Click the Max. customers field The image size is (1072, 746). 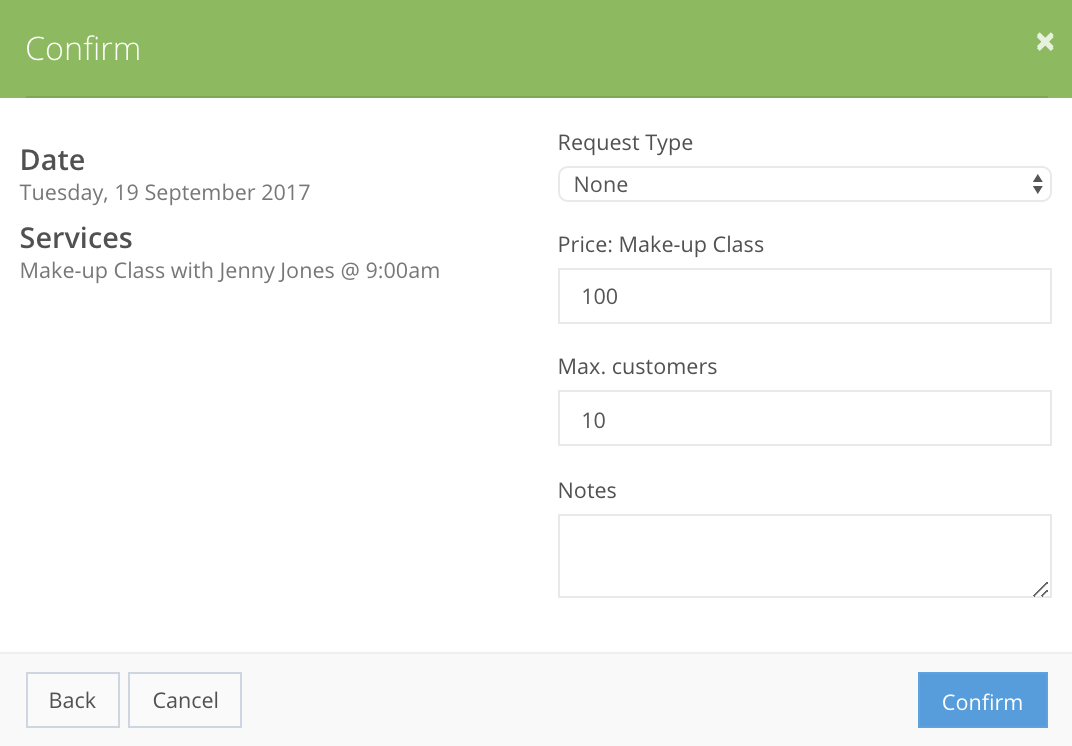click(x=804, y=418)
